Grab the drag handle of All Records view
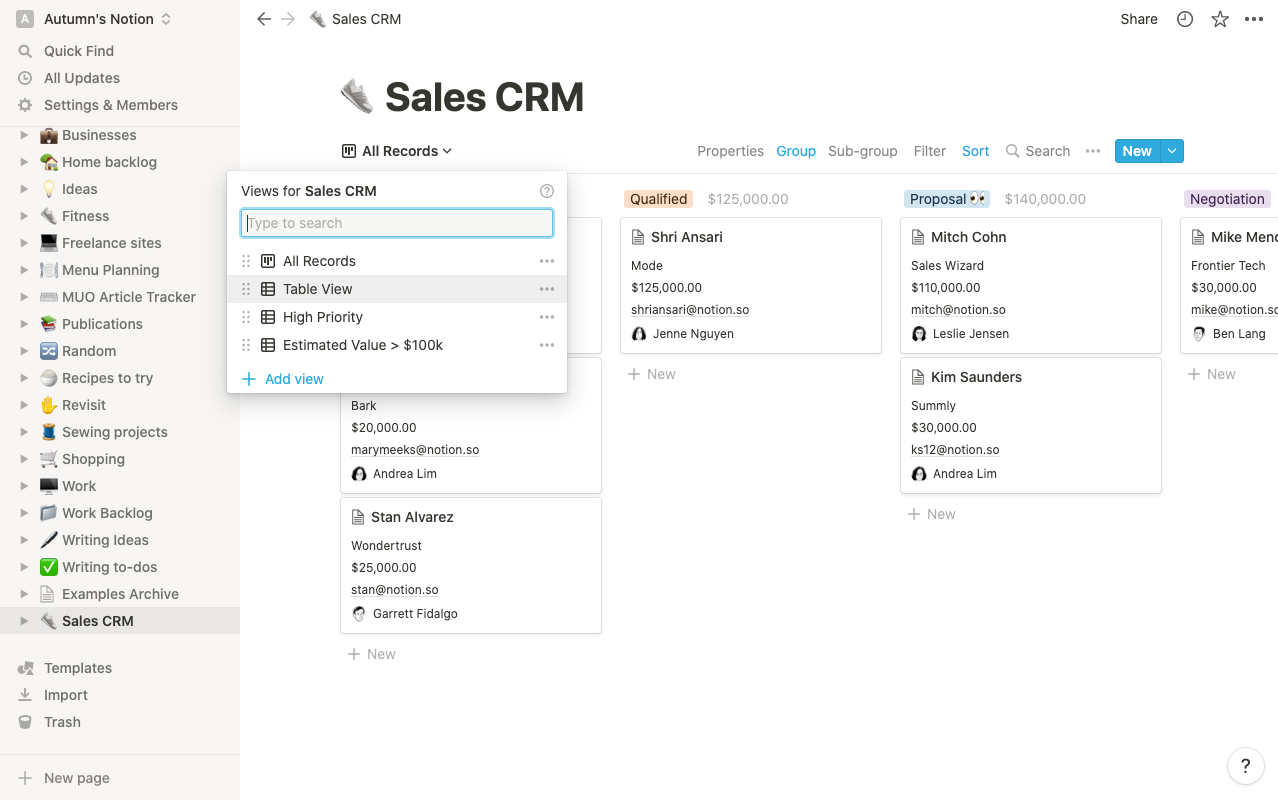This screenshot has width=1278, height=800. (246, 261)
